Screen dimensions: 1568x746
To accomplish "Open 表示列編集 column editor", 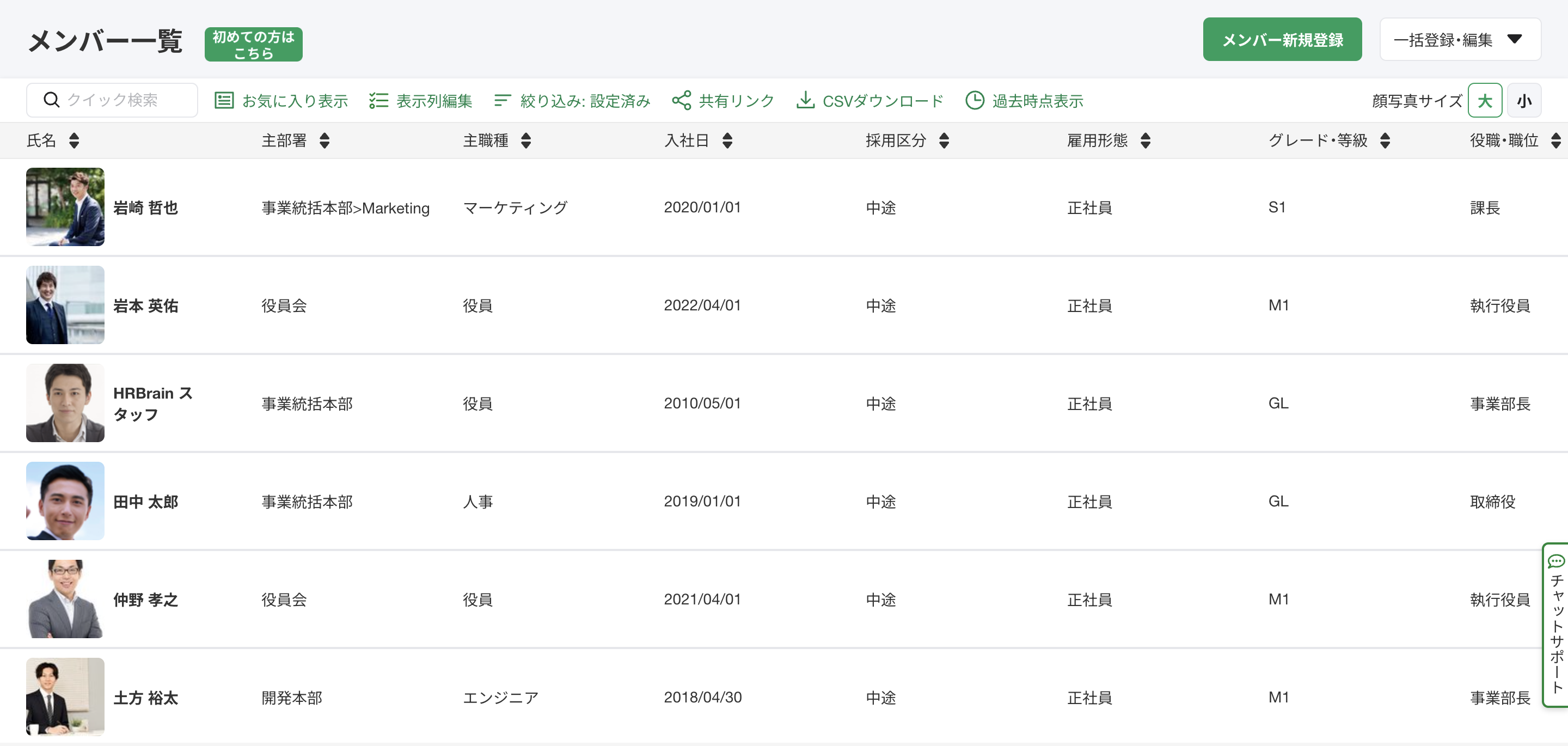I will click(421, 101).
